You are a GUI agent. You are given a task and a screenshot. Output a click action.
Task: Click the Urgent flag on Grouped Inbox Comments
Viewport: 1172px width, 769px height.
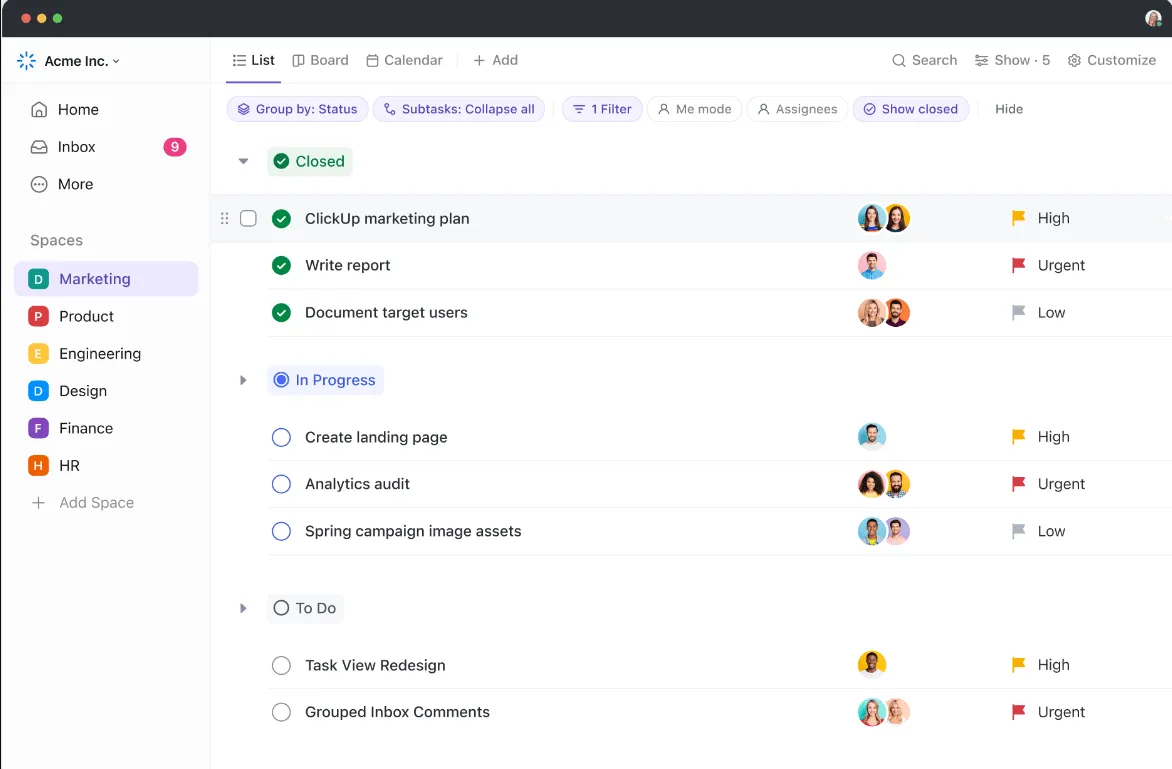(1018, 711)
